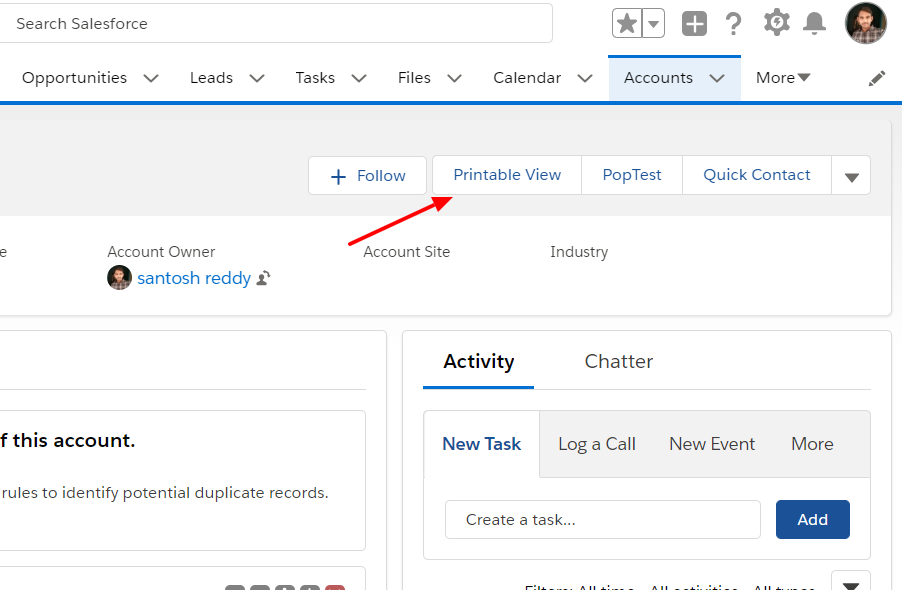Viewport: 902px width, 590px height.
Task: Click the PopTest button
Action: tap(632, 175)
